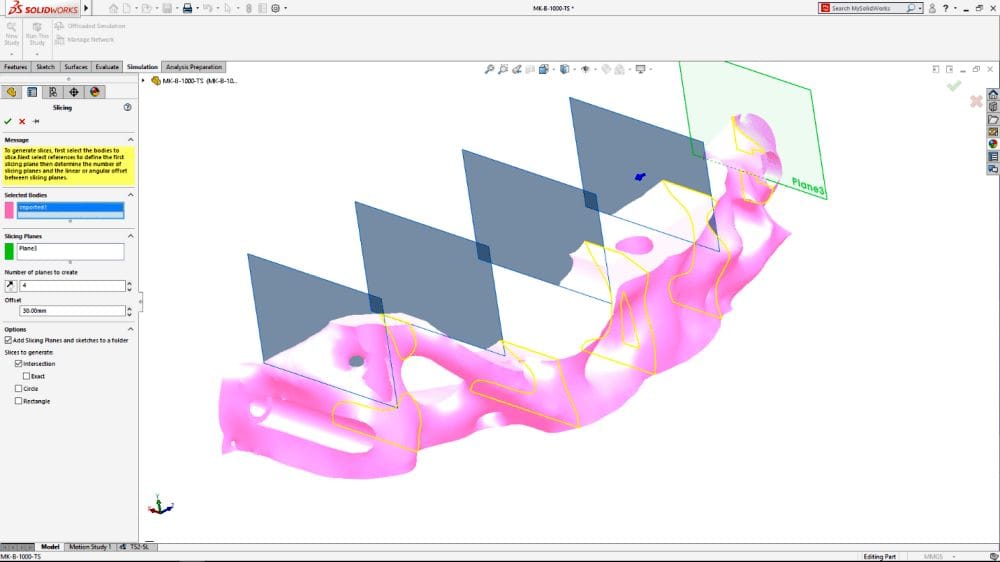
Task: Enable the Rectangle slices checkbox
Action: point(18,401)
